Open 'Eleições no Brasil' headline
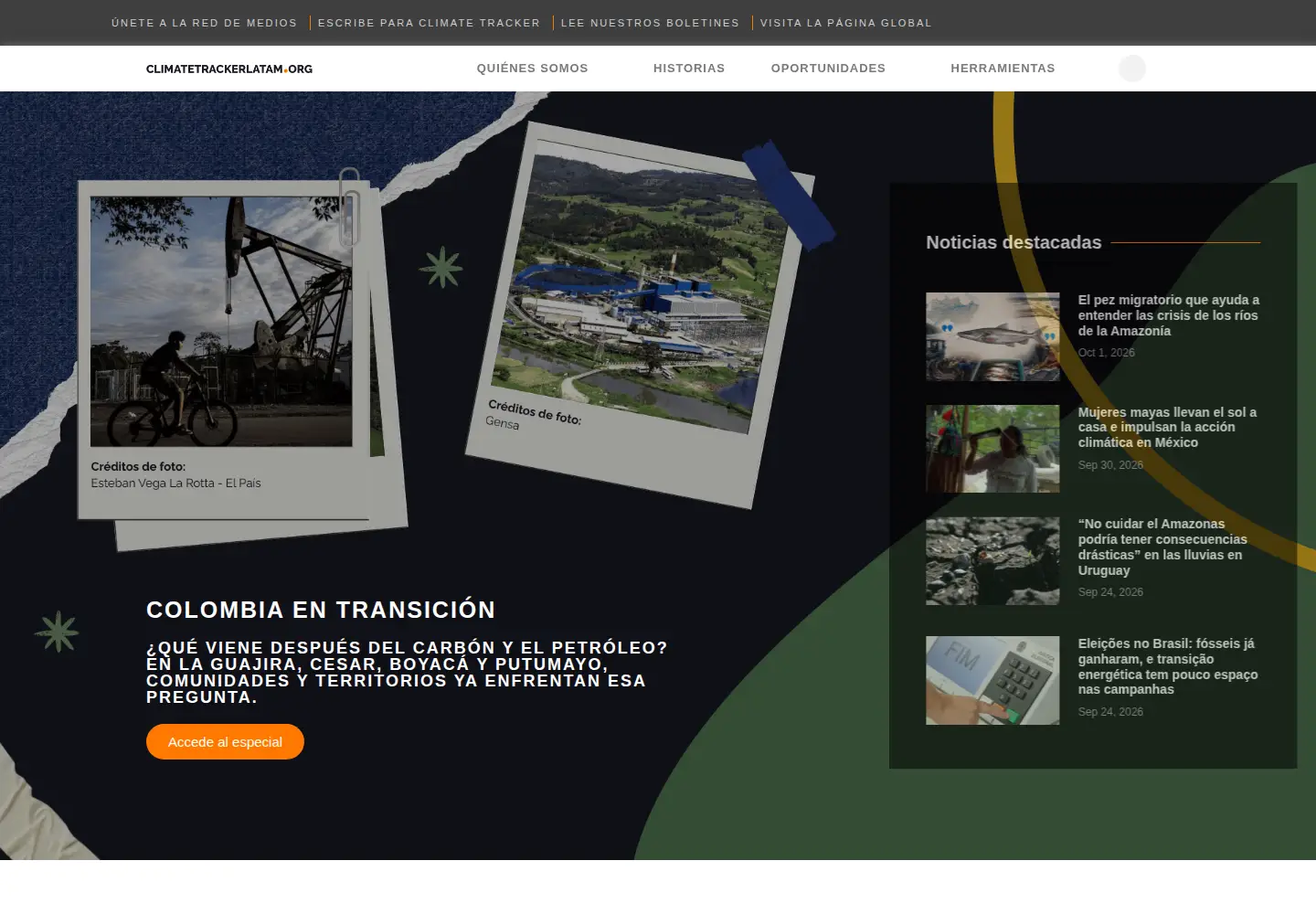The image size is (1316, 914). point(1168,666)
